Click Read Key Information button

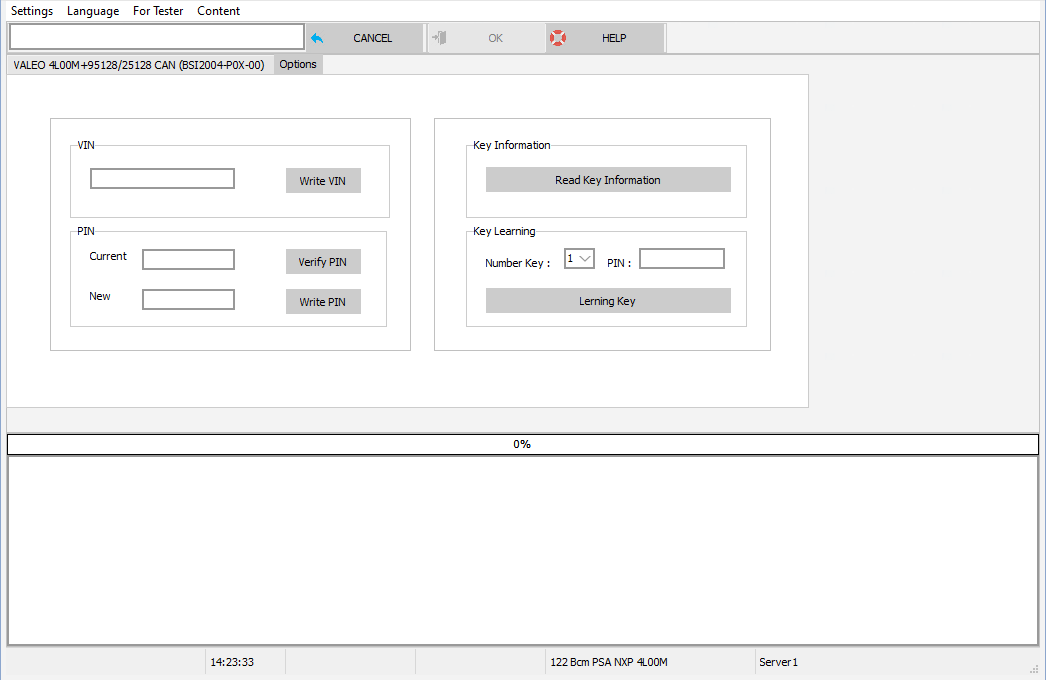coord(608,180)
